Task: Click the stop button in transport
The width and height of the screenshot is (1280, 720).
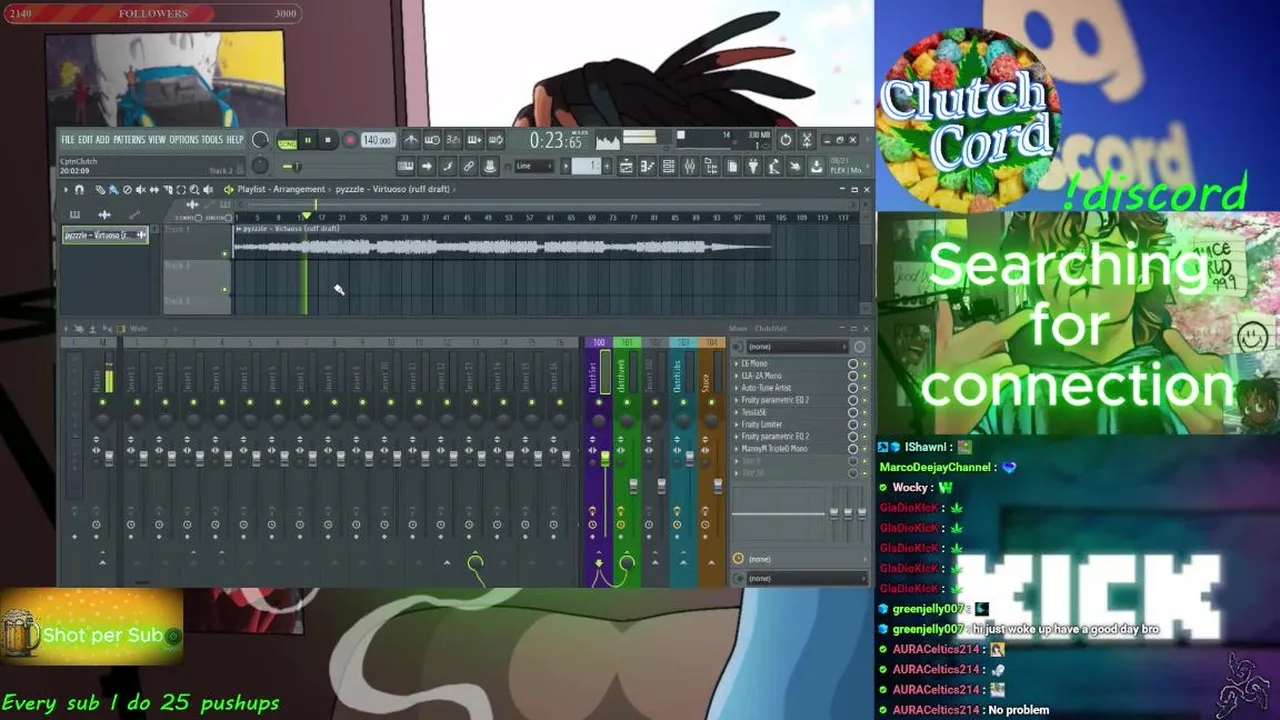Action: (328, 140)
